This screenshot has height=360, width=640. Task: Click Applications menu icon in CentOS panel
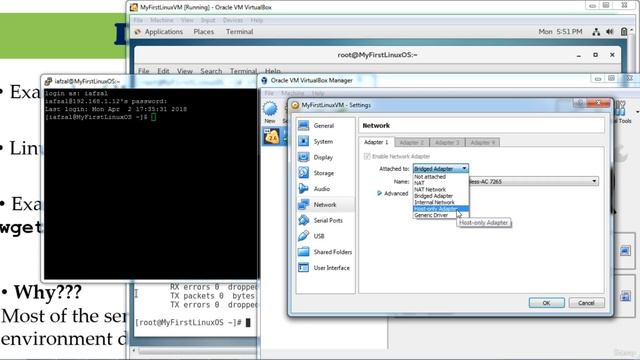(x=138, y=32)
